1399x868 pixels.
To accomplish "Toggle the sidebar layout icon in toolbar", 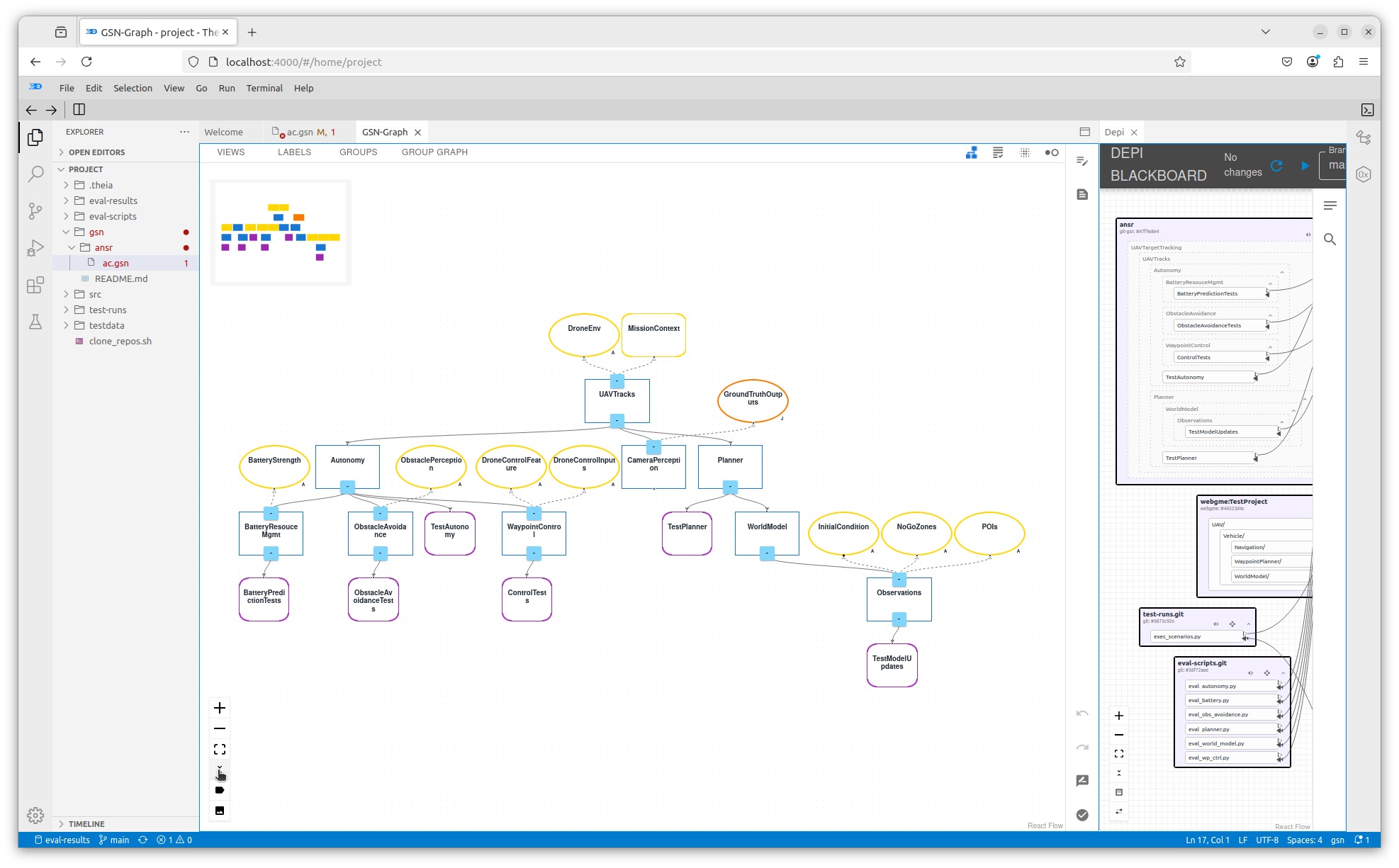I will 79,110.
